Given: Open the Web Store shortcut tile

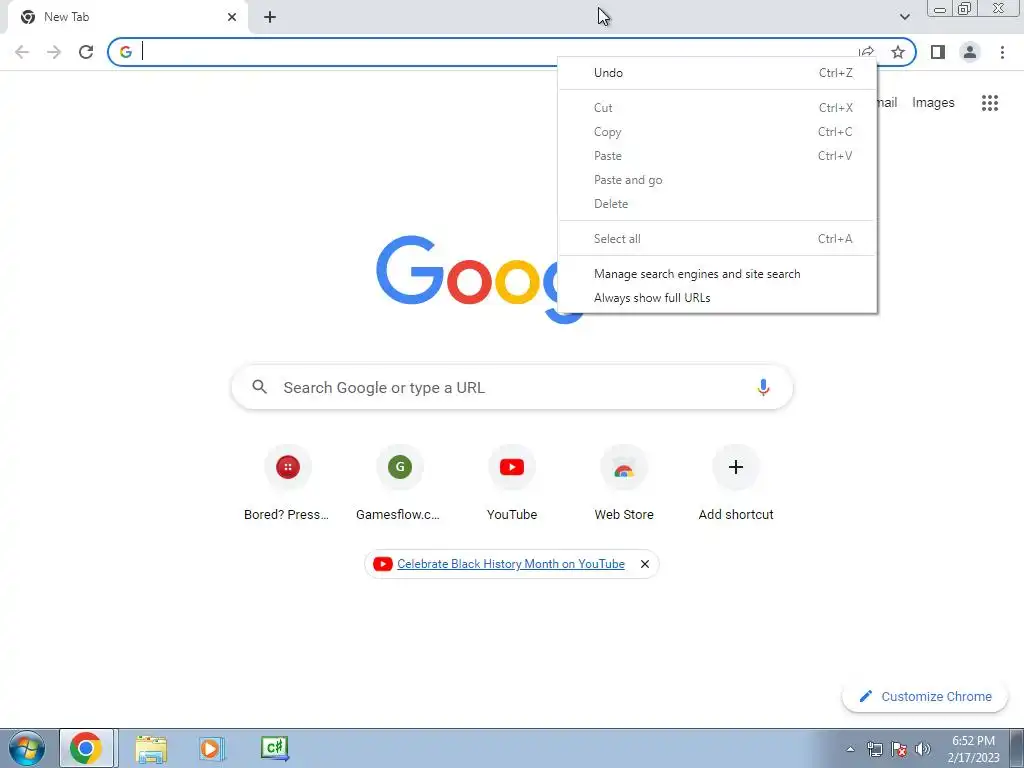Looking at the screenshot, I should [x=624, y=484].
